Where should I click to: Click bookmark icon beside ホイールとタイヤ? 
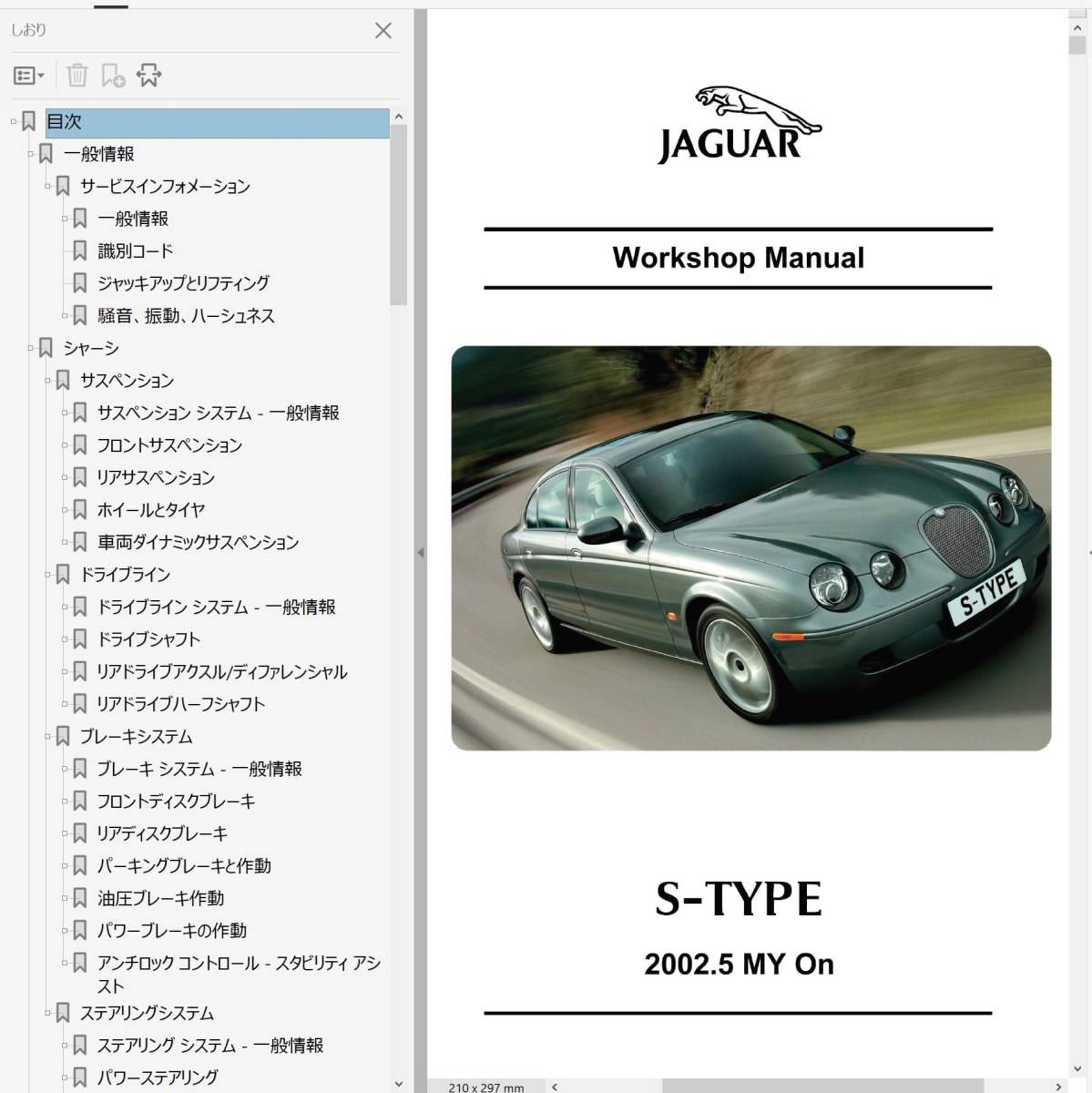pyautogui.click(x=80, y=510)
